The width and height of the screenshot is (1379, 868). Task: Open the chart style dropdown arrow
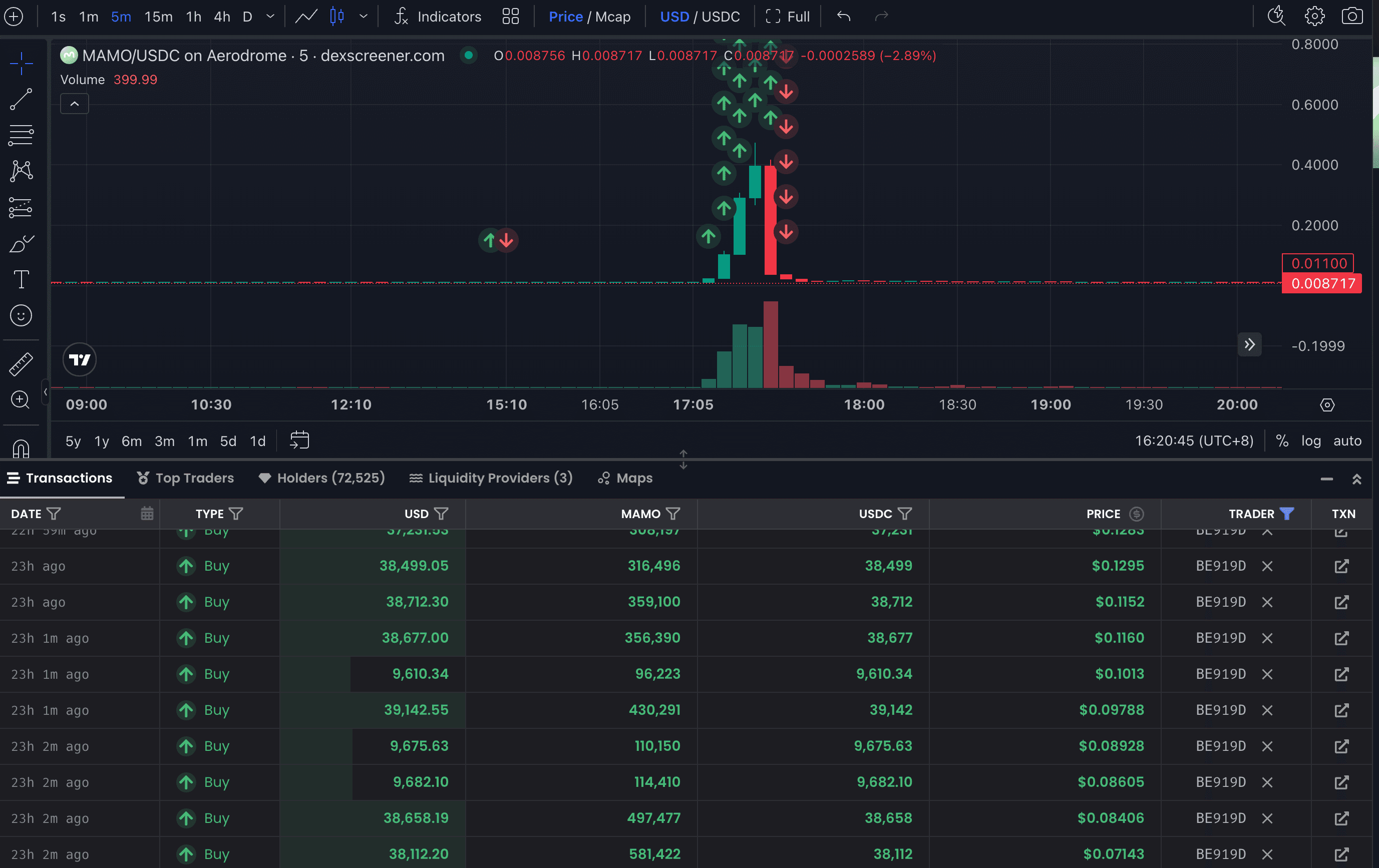coord(363,17)
